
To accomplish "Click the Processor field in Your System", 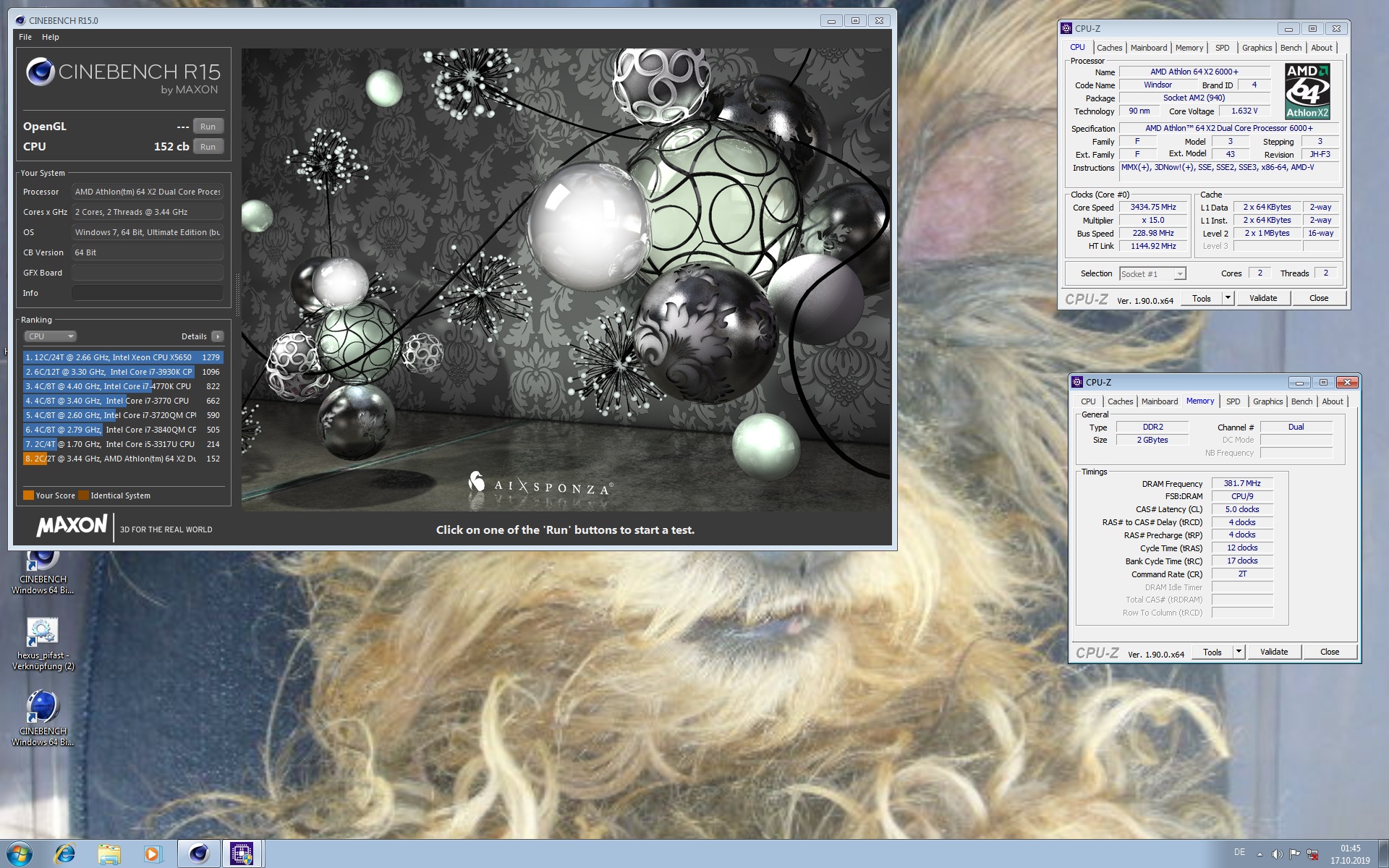I will pyautogui.click(x=148, y=192).
